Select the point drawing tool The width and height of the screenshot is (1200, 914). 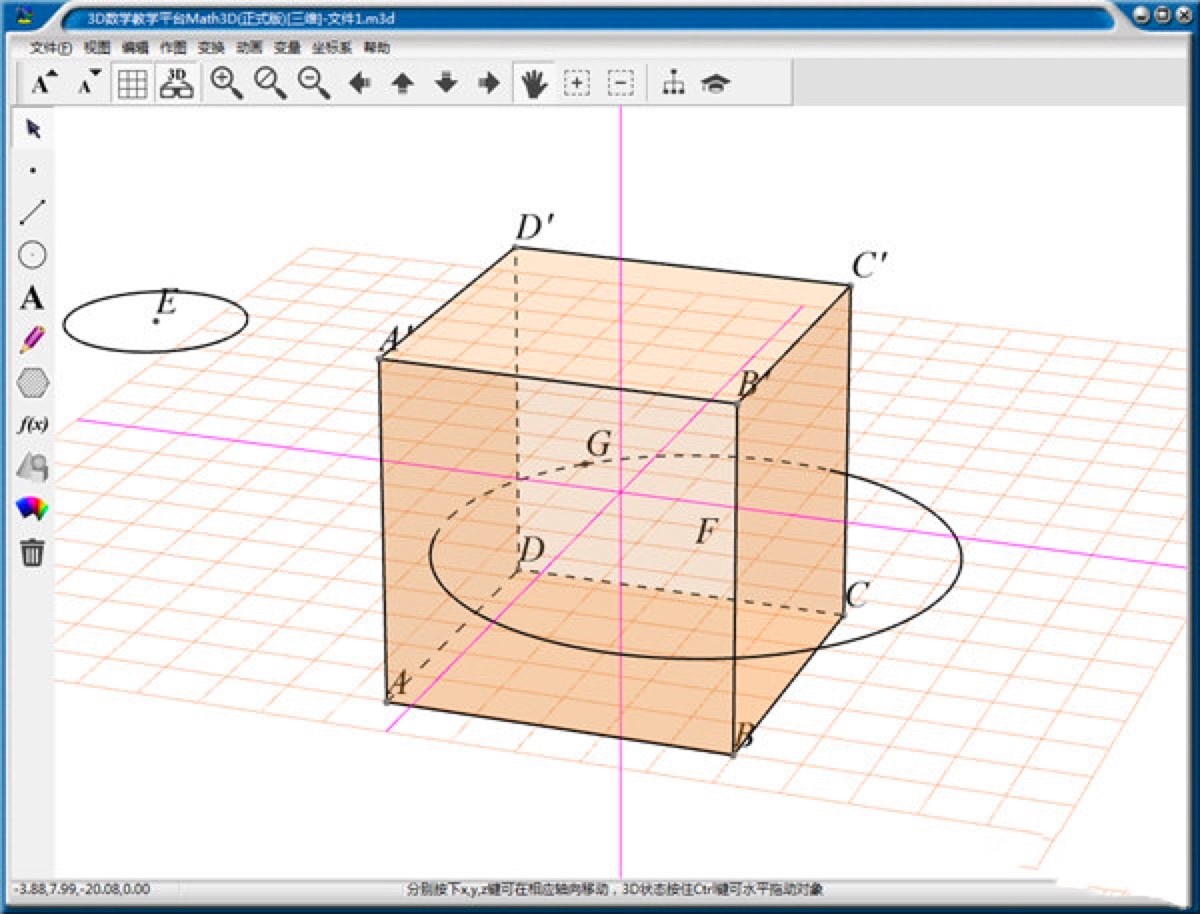click(32, 170)
